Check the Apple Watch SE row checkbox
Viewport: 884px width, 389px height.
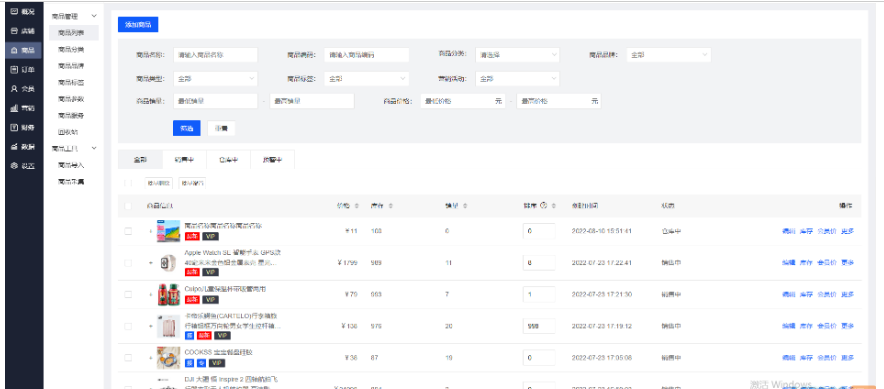[x=128, y=263]
